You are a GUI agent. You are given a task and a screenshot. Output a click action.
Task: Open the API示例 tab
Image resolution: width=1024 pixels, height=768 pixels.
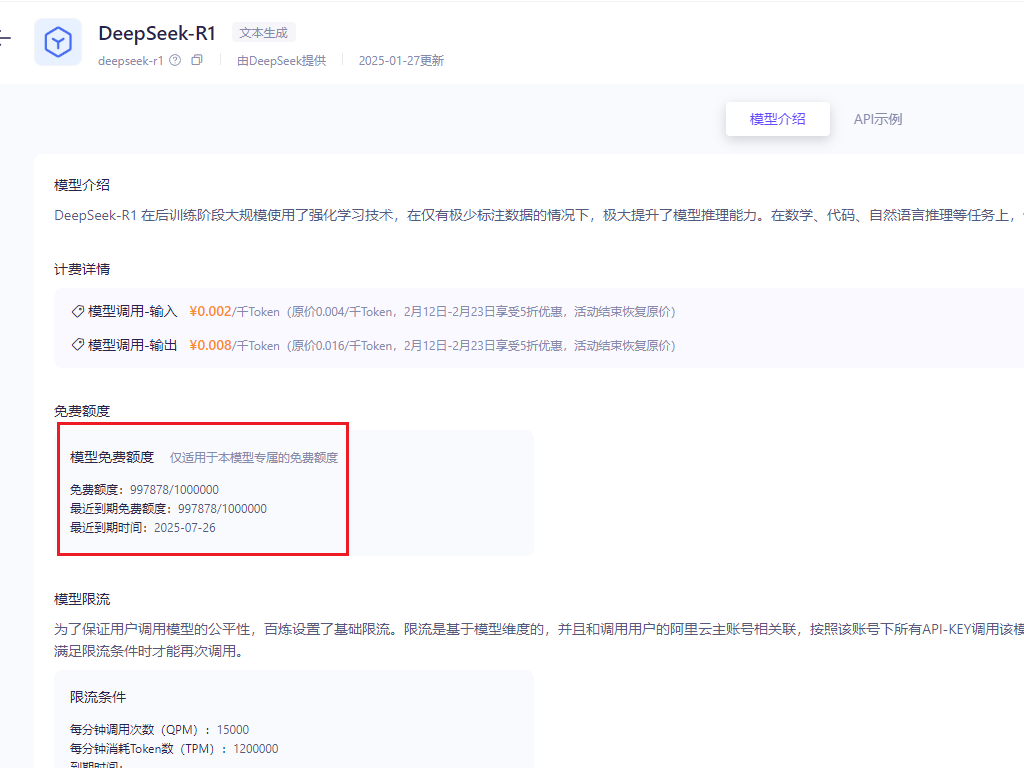(x=878, y=119)
